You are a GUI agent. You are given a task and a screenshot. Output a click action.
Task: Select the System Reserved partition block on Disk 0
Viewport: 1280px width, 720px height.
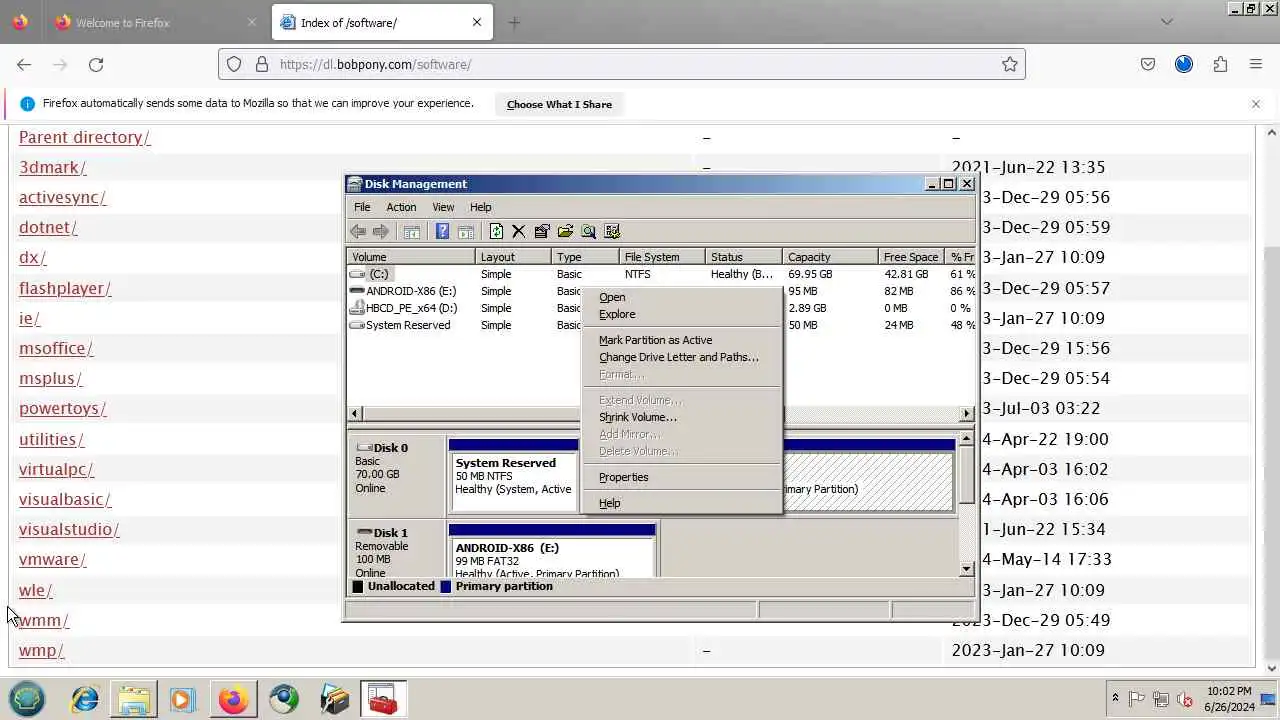(x=513, y=482)
